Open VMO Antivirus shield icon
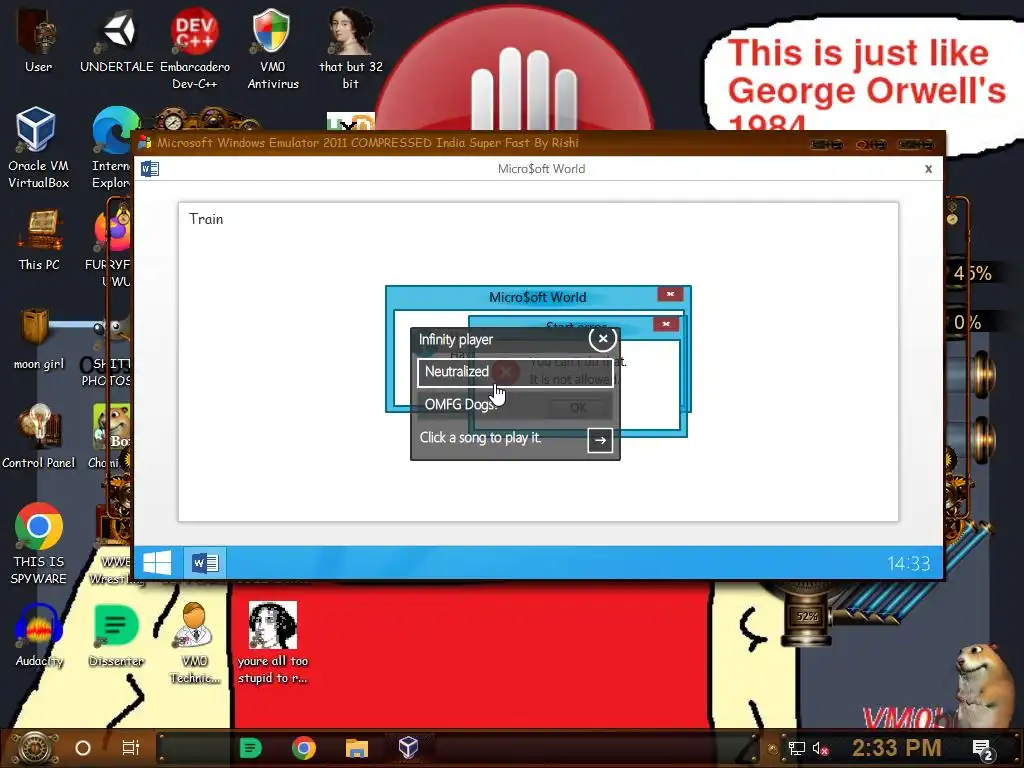Image resolution: width=1024 pixels, height=768 pixels. click(272, 48)
